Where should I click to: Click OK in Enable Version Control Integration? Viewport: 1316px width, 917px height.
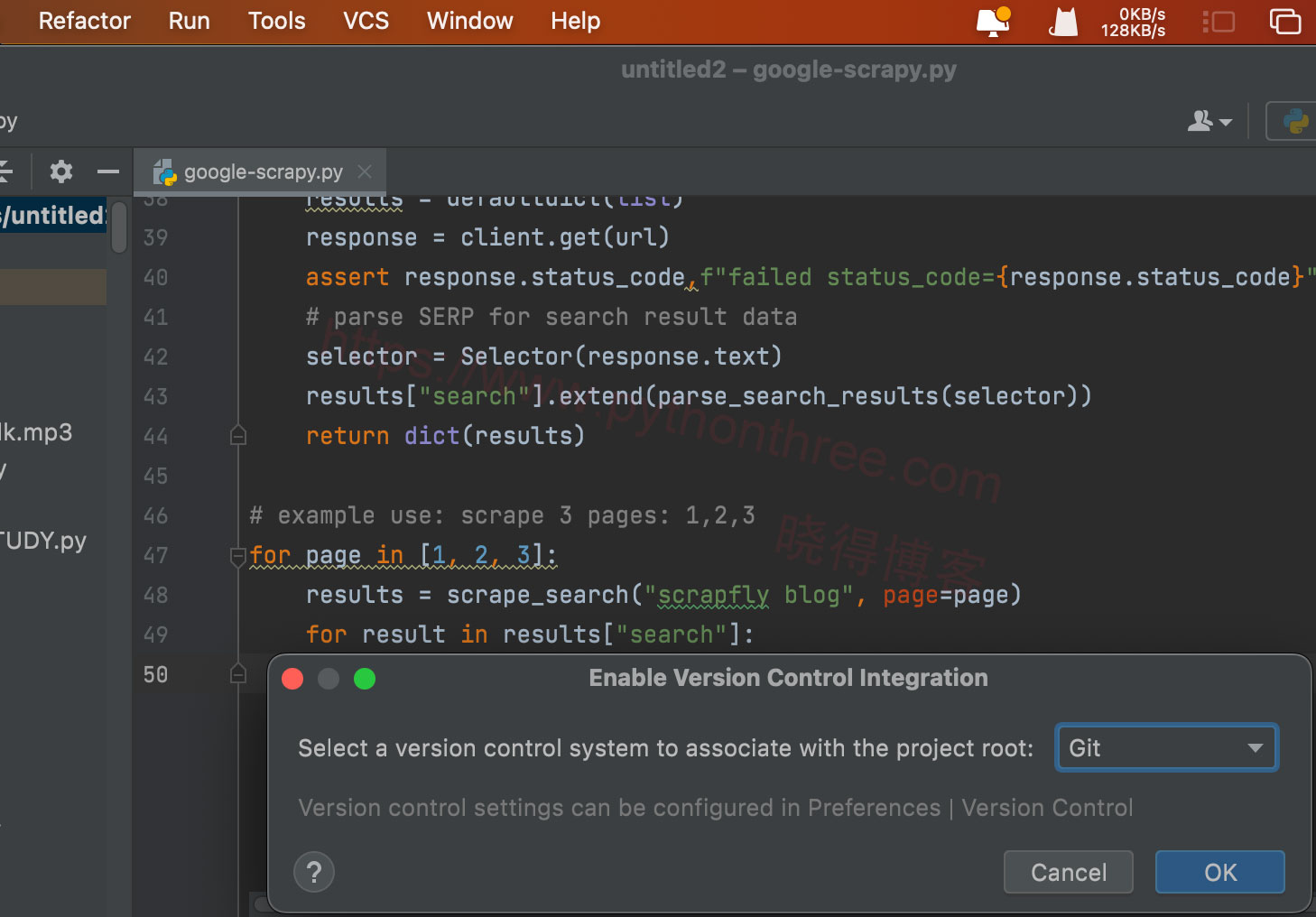[1219, 872]
